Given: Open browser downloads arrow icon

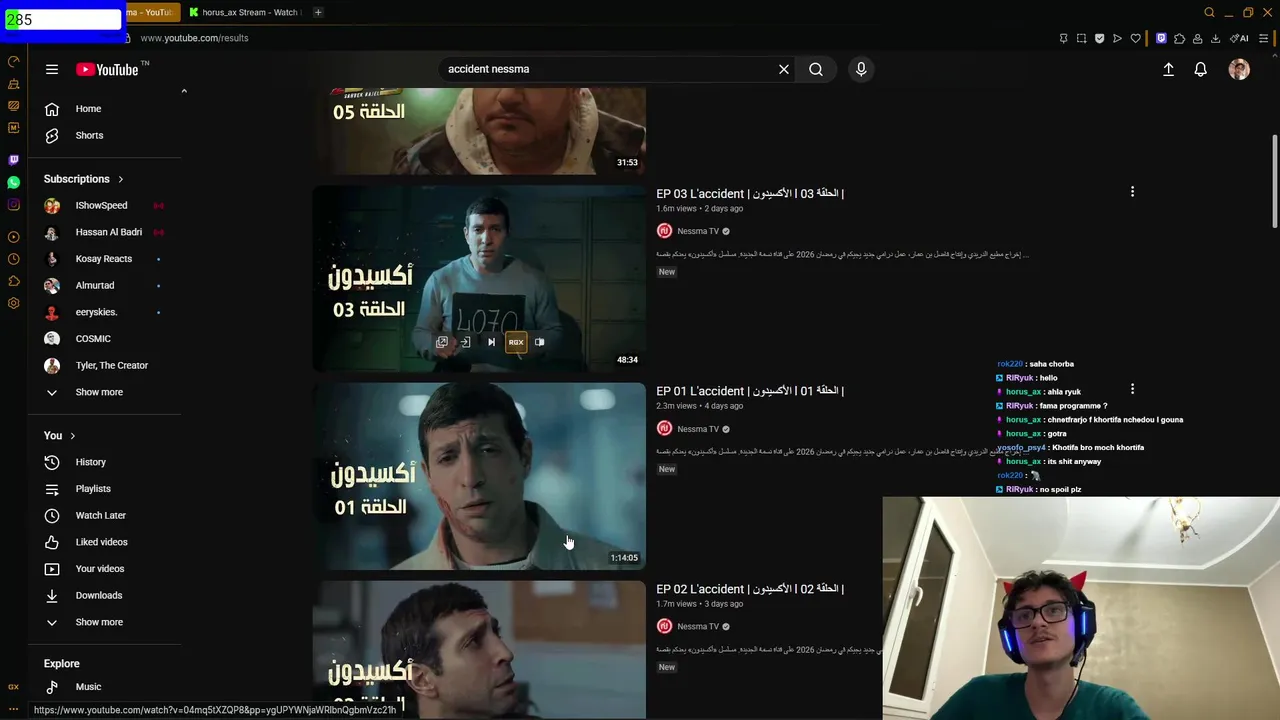Looking at the screenshot, I should point(1215,38).
